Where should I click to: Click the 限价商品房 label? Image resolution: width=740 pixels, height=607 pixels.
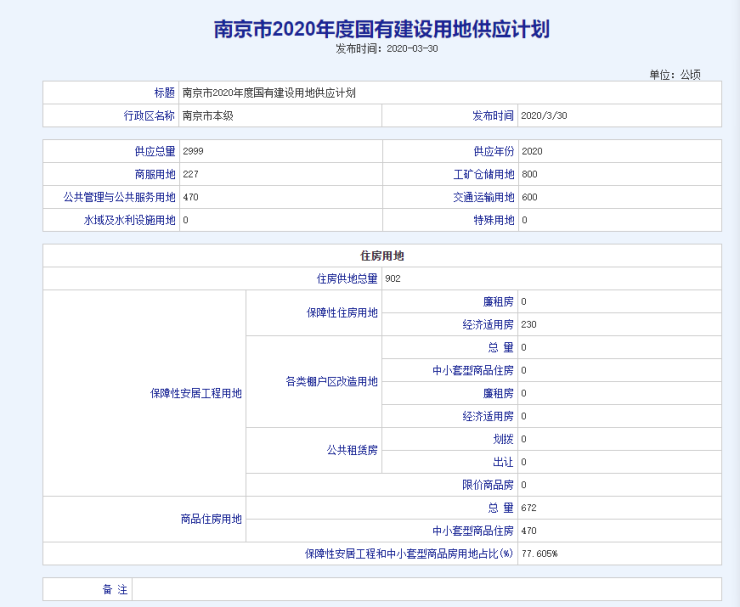tap(488, 485)
